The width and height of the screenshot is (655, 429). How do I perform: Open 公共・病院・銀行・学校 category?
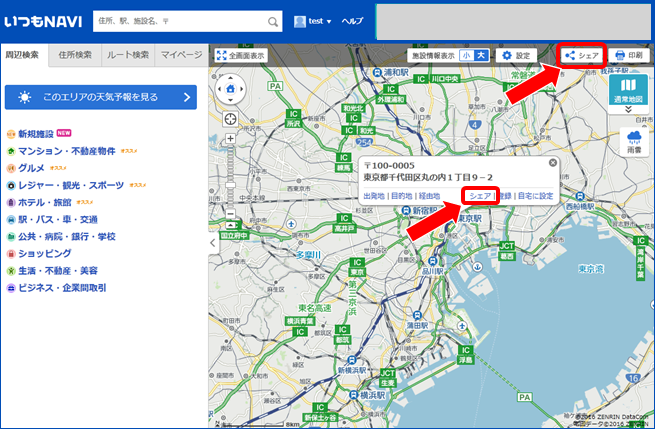pyautogui.click(x=67, y=237)
